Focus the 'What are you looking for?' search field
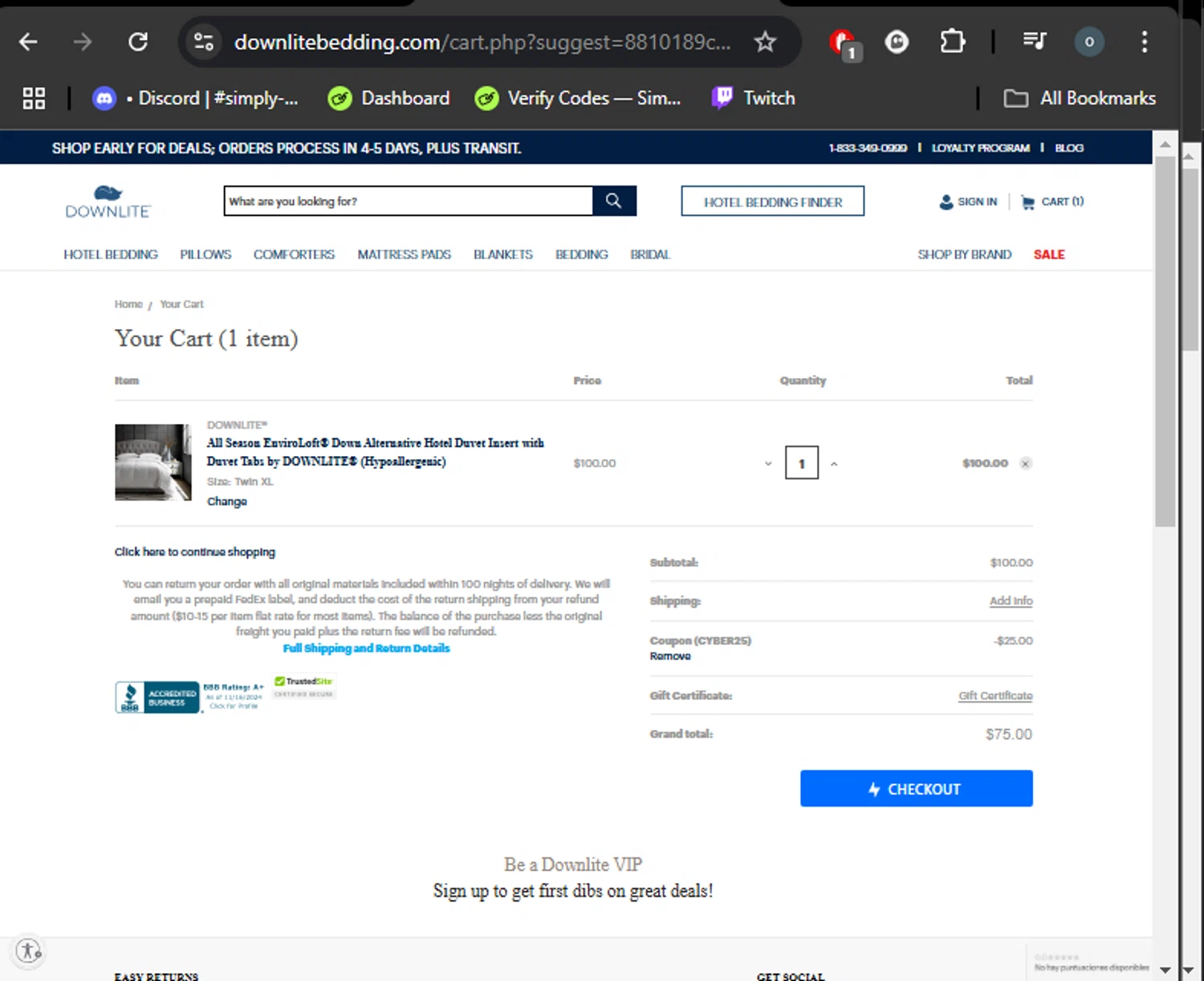The width and height of the screenshot is (1204, 981). point(409,201)
